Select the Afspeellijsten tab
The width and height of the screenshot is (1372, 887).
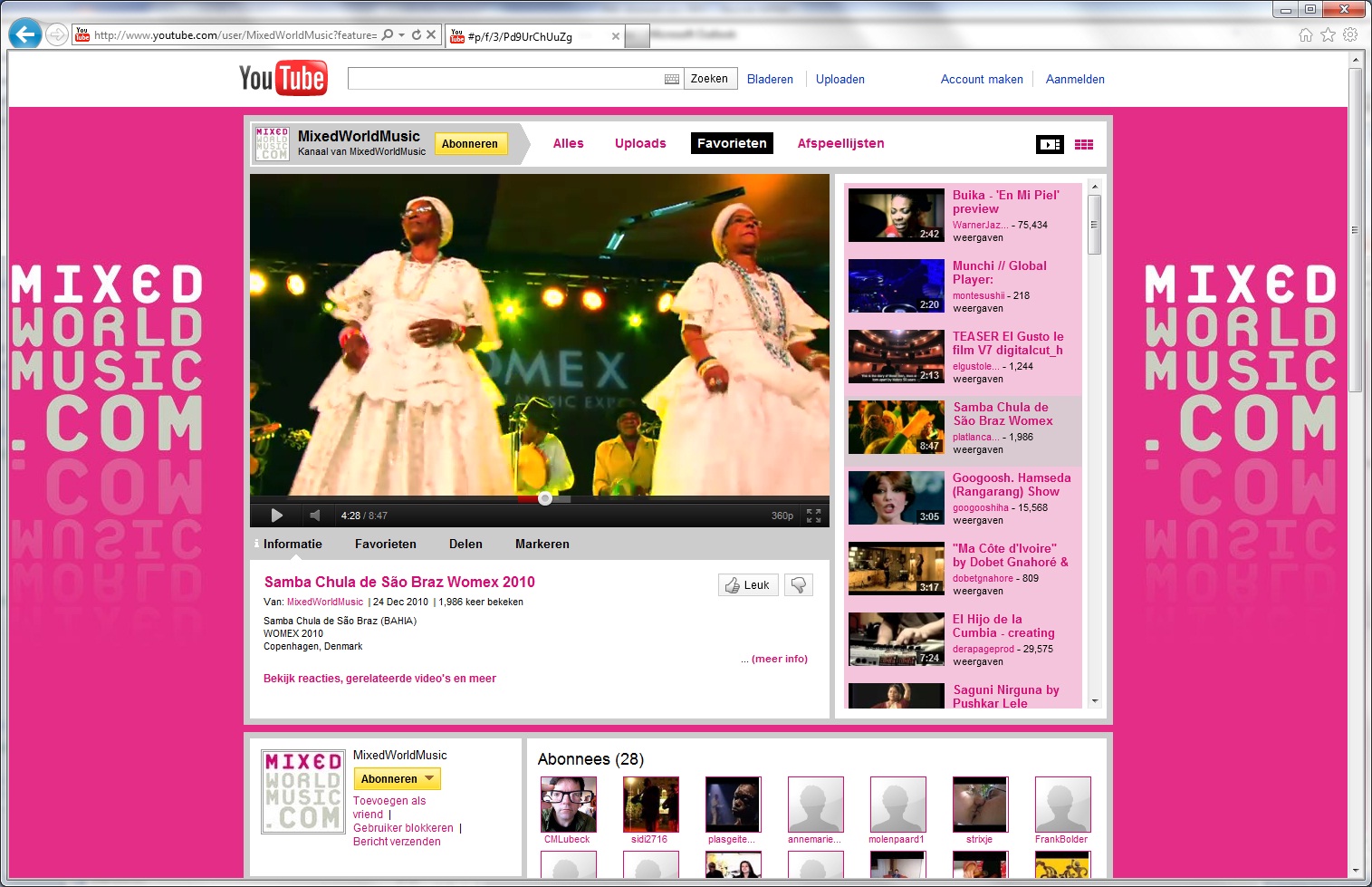[x=840, y=143]
